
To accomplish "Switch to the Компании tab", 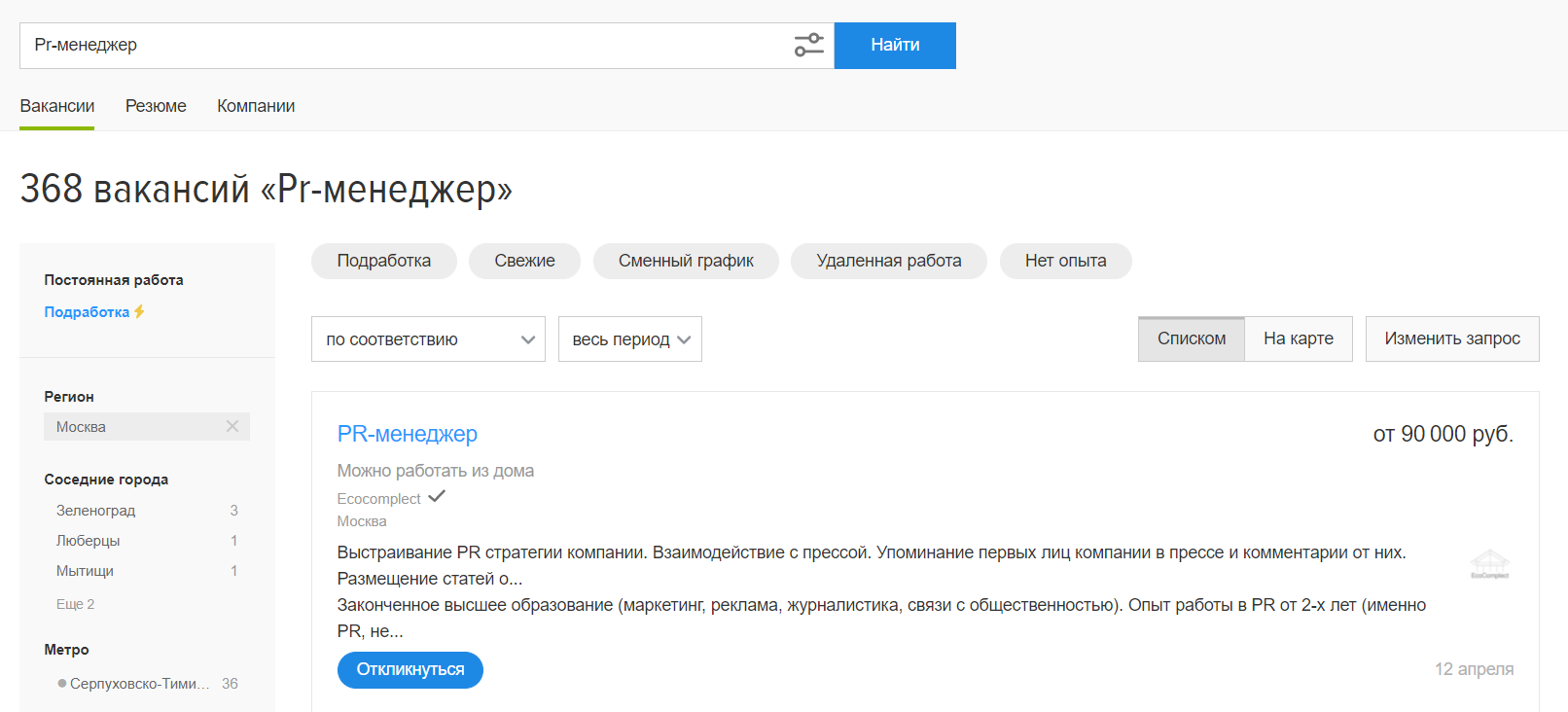I will [x=256, y=106].
